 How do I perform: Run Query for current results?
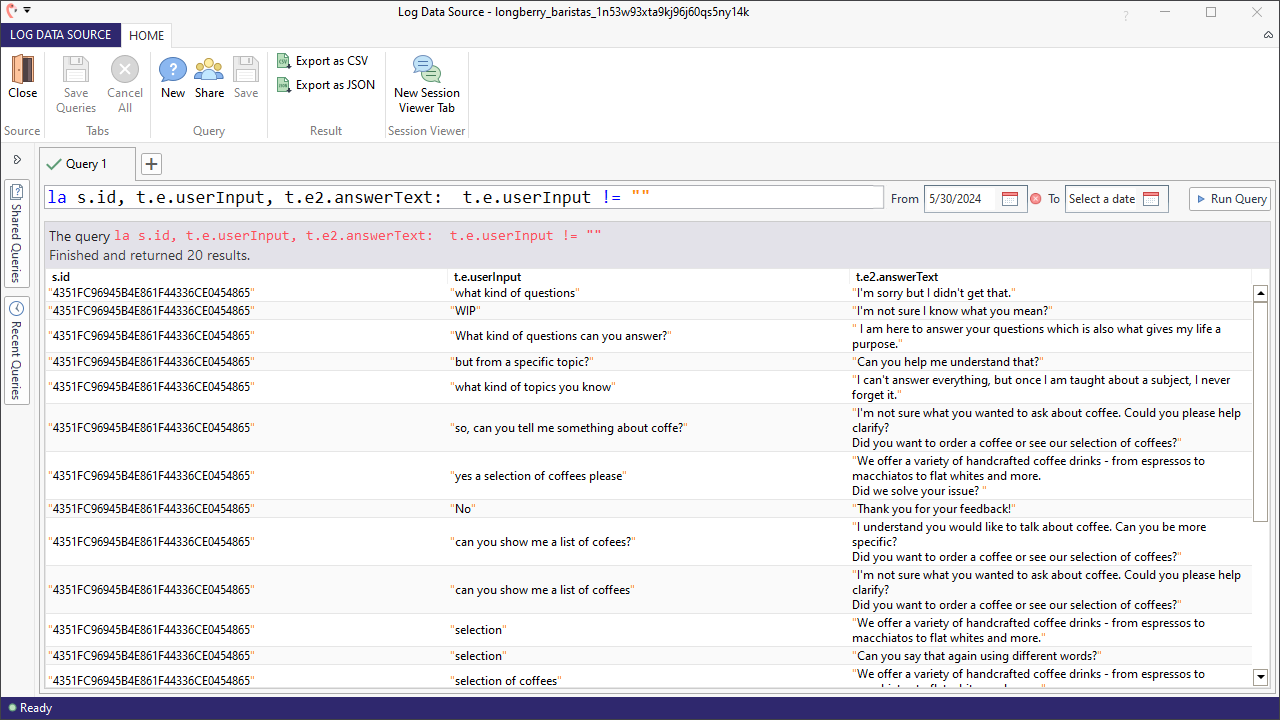(1229, 198)
